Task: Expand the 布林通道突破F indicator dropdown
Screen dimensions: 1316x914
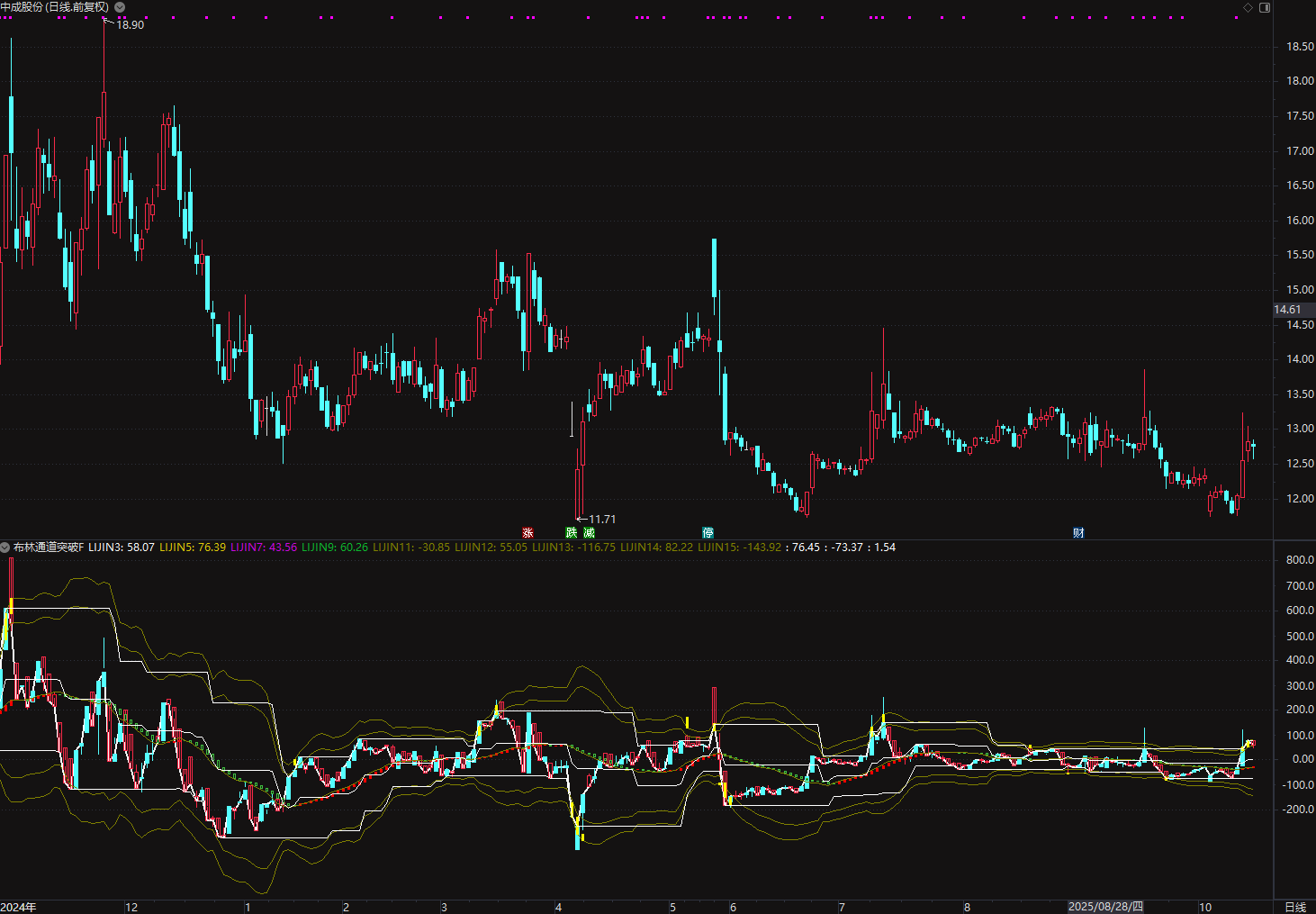Action: 5,547
